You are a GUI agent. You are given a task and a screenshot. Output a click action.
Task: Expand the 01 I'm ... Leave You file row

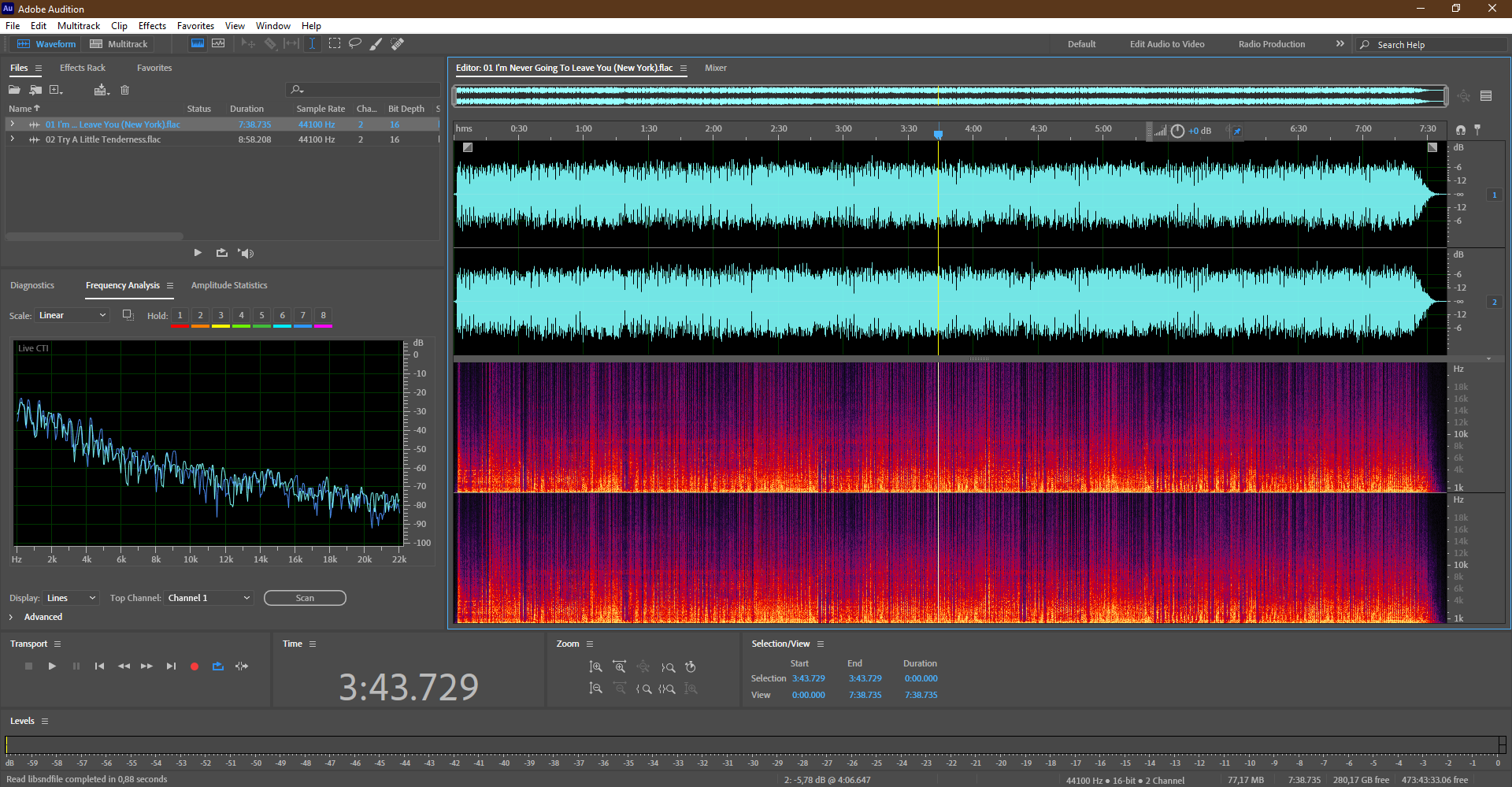12,124
